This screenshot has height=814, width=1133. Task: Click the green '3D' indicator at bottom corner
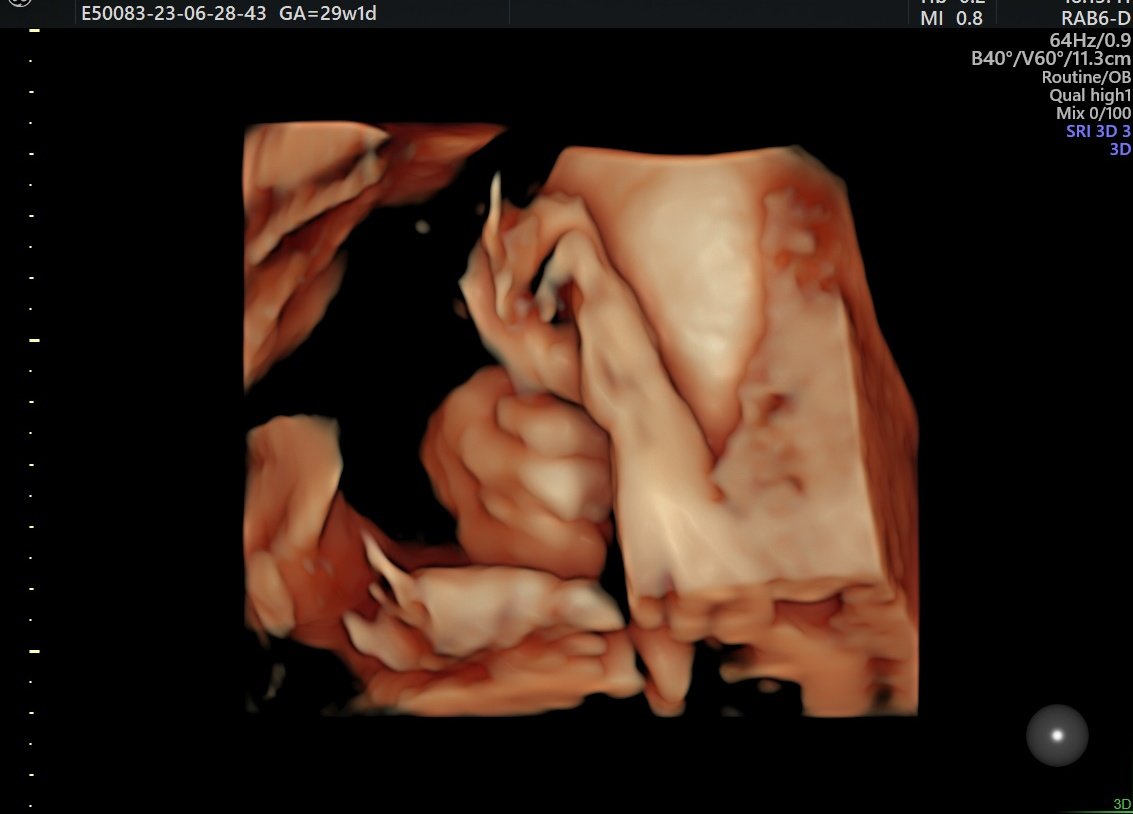tap(1122, 805)
